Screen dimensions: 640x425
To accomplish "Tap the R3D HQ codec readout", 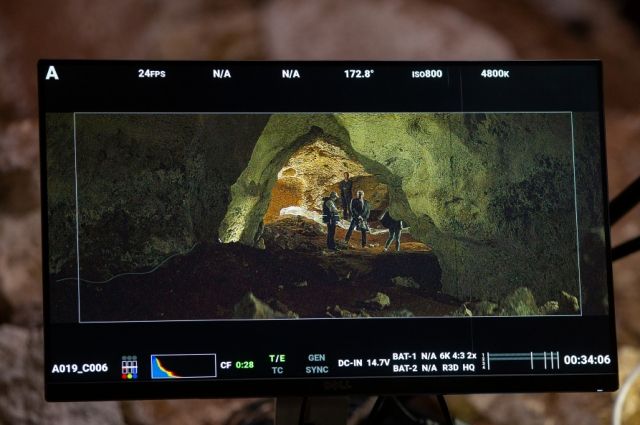I will 458,368.
